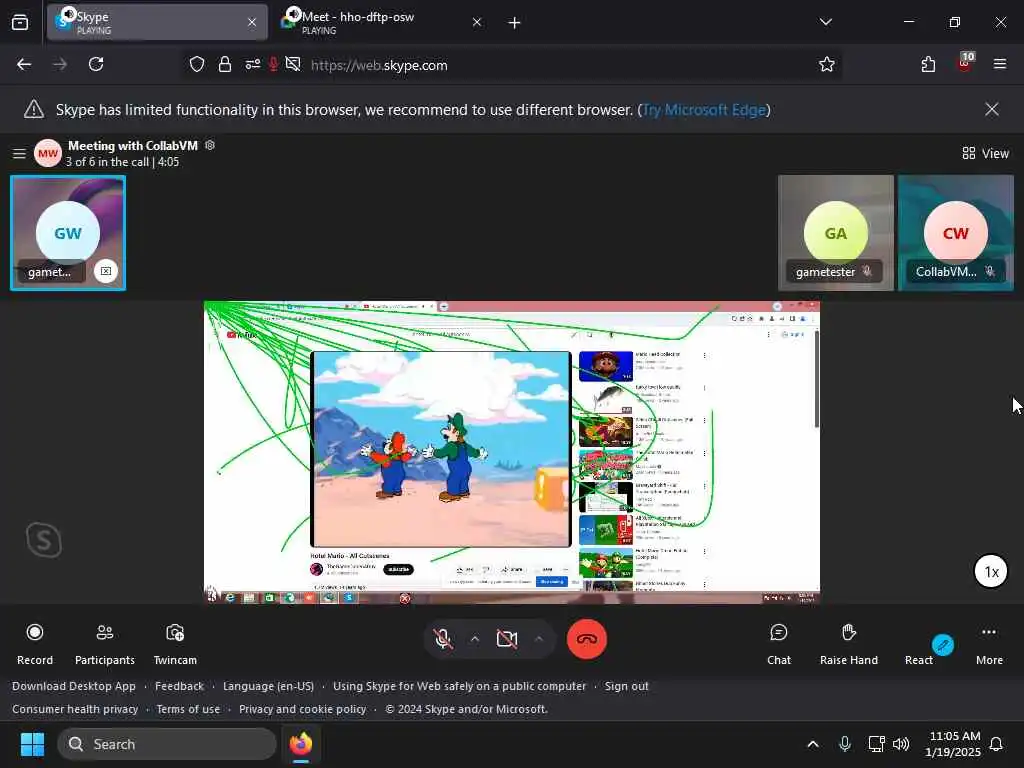Open site permissions icon in address bar

coord(253,64)
